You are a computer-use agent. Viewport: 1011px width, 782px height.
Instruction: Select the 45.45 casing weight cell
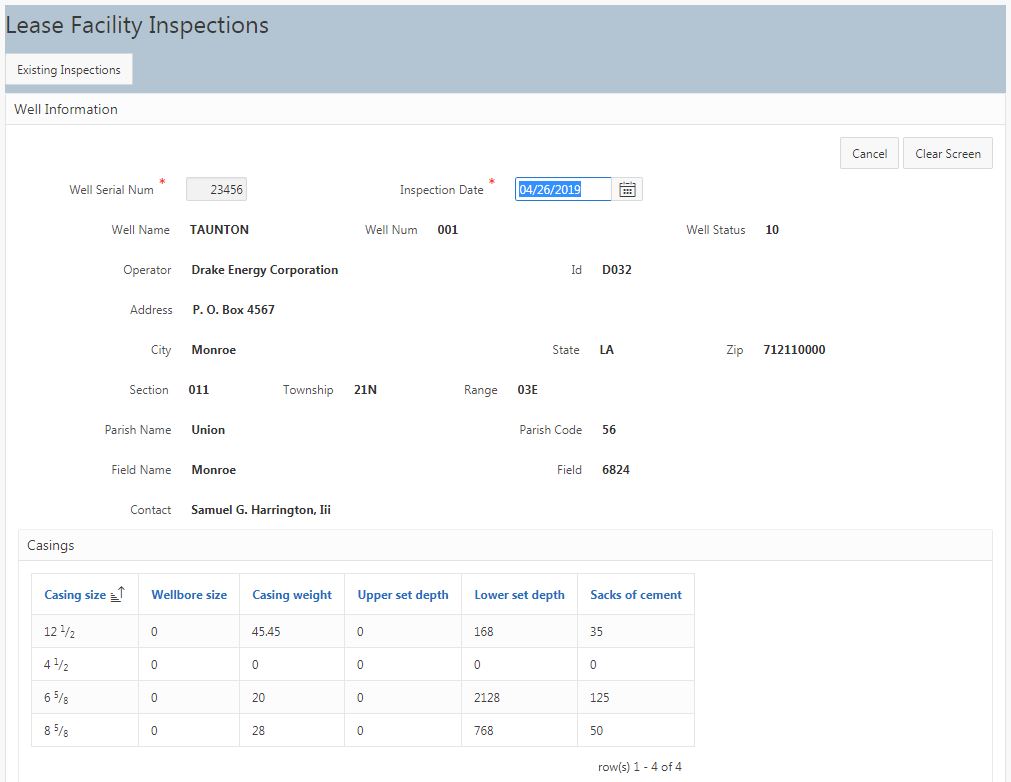click(x=266, y=632)
